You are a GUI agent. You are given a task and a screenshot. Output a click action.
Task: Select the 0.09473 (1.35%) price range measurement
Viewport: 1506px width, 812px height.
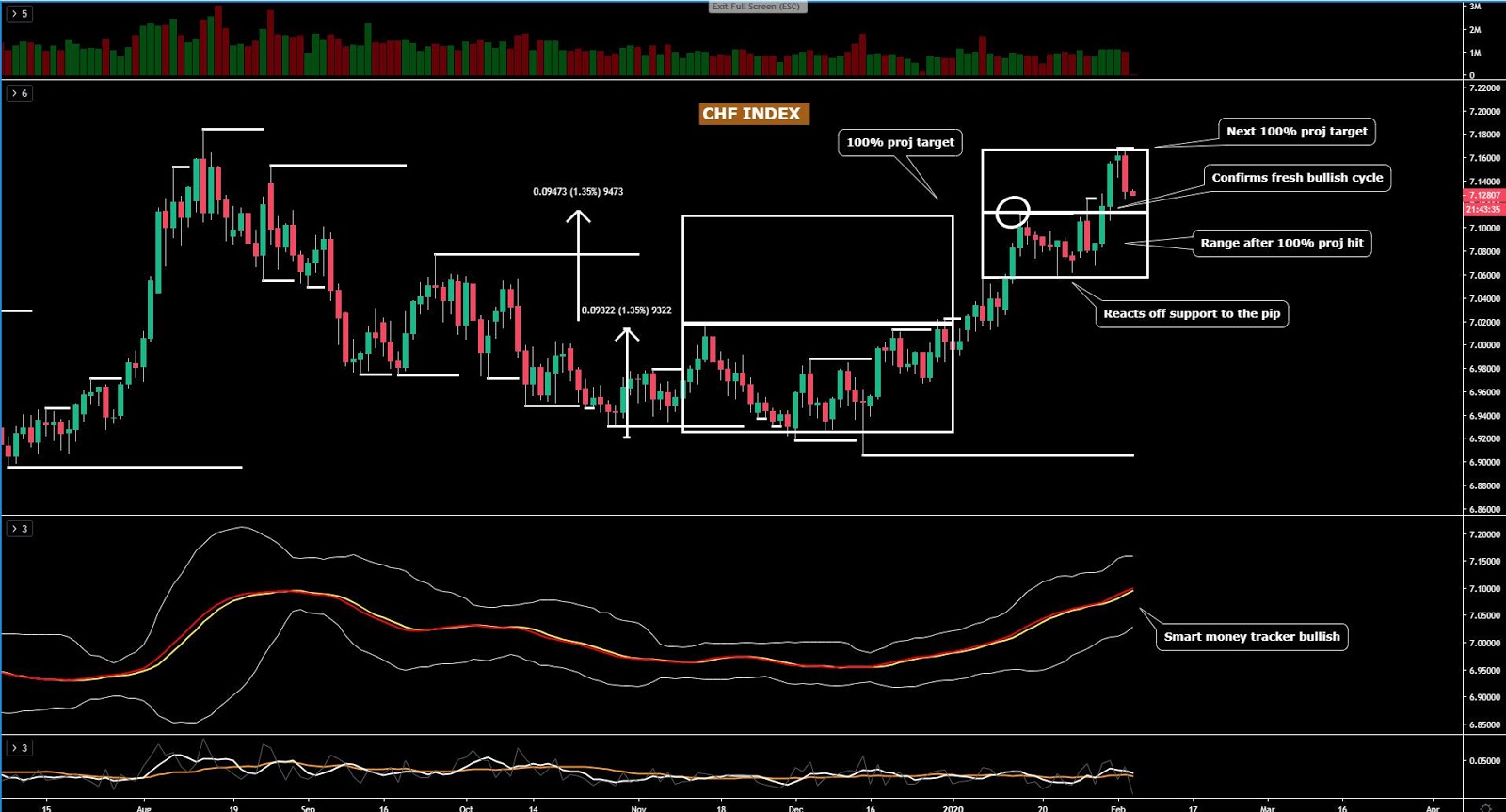(x=578, y=192)
